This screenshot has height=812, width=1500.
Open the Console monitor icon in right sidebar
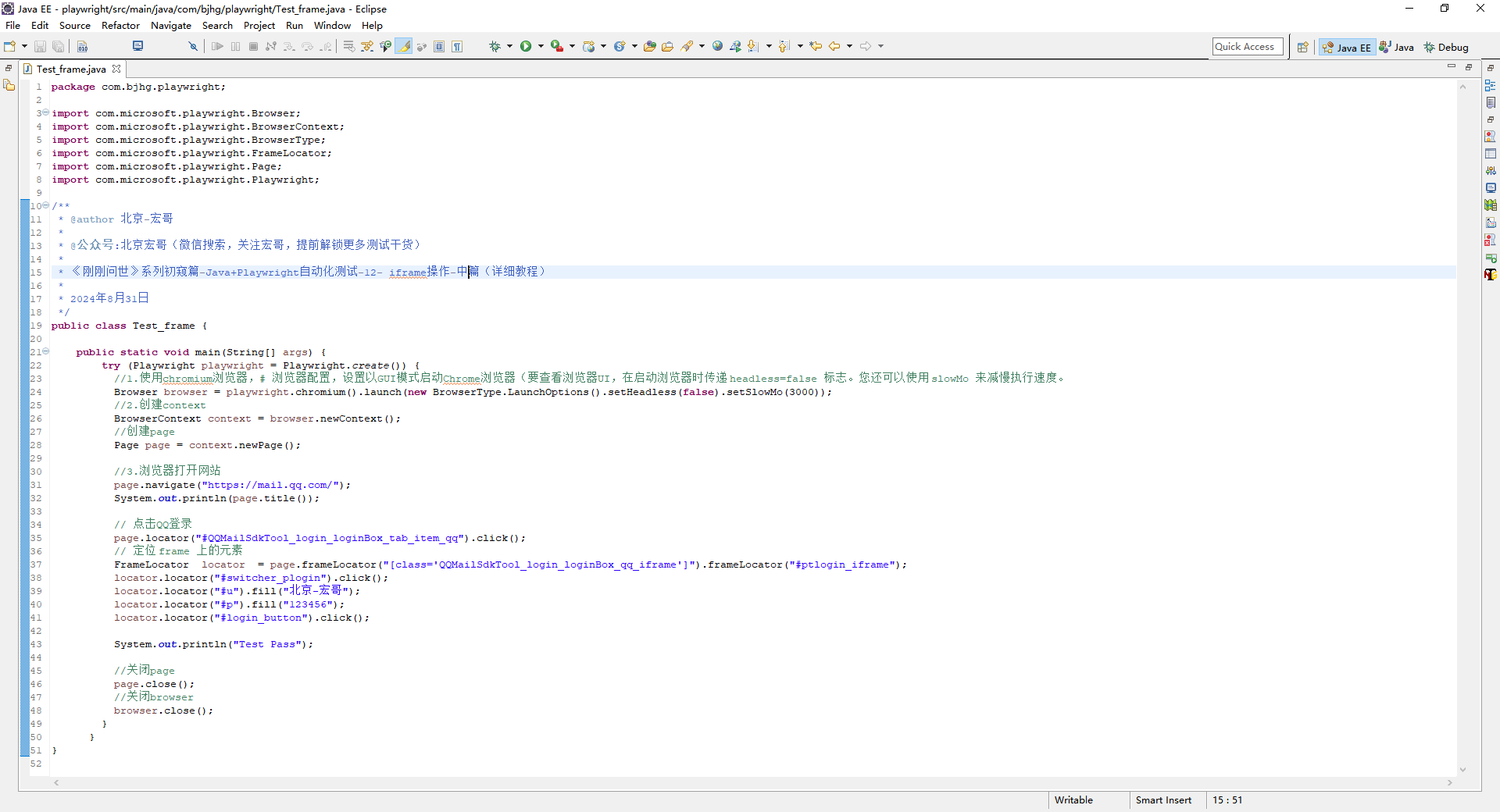pos(1491,188)
